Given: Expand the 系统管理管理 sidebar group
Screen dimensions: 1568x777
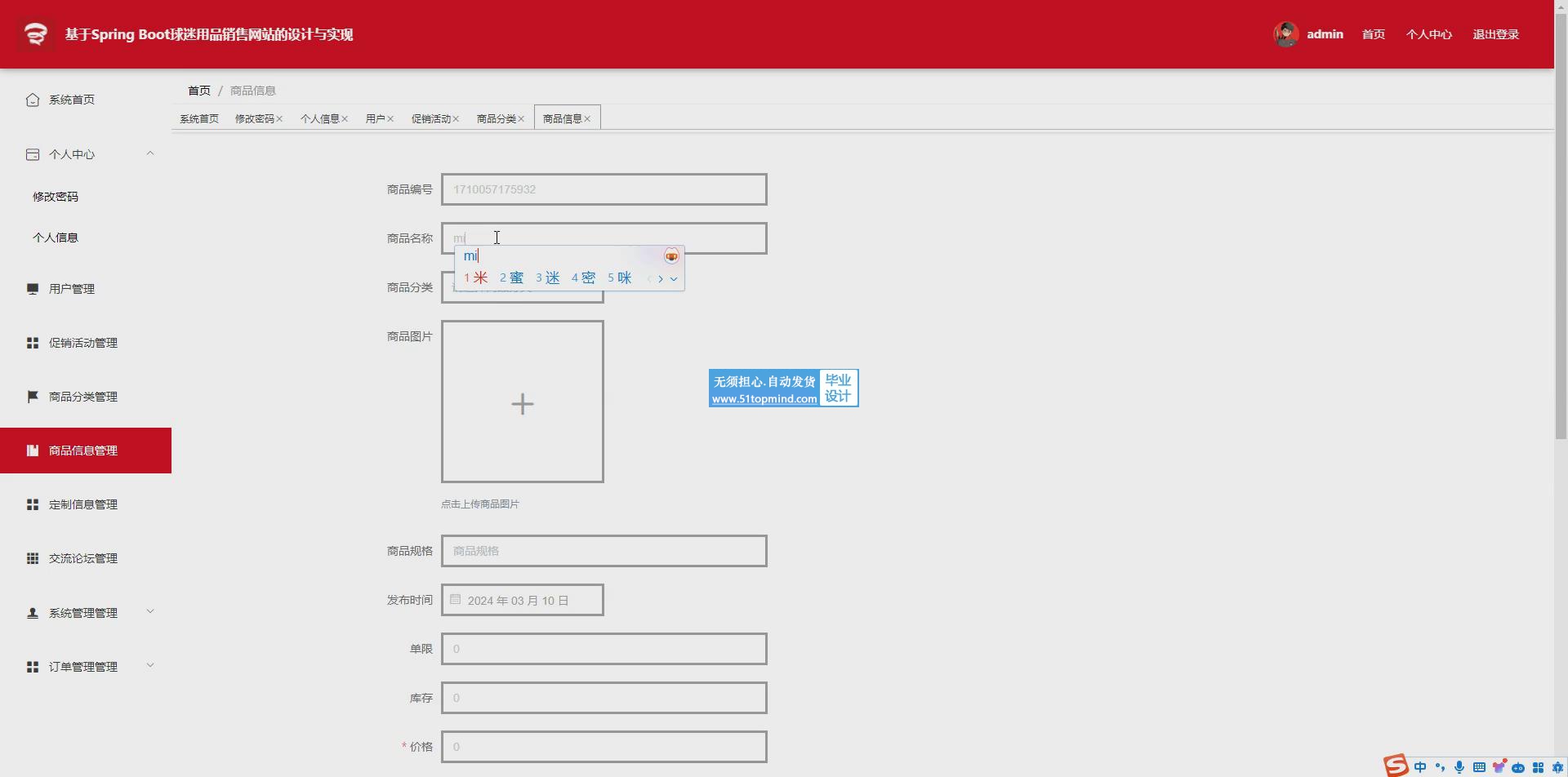Looking at the screenshot, I should 150,611.
